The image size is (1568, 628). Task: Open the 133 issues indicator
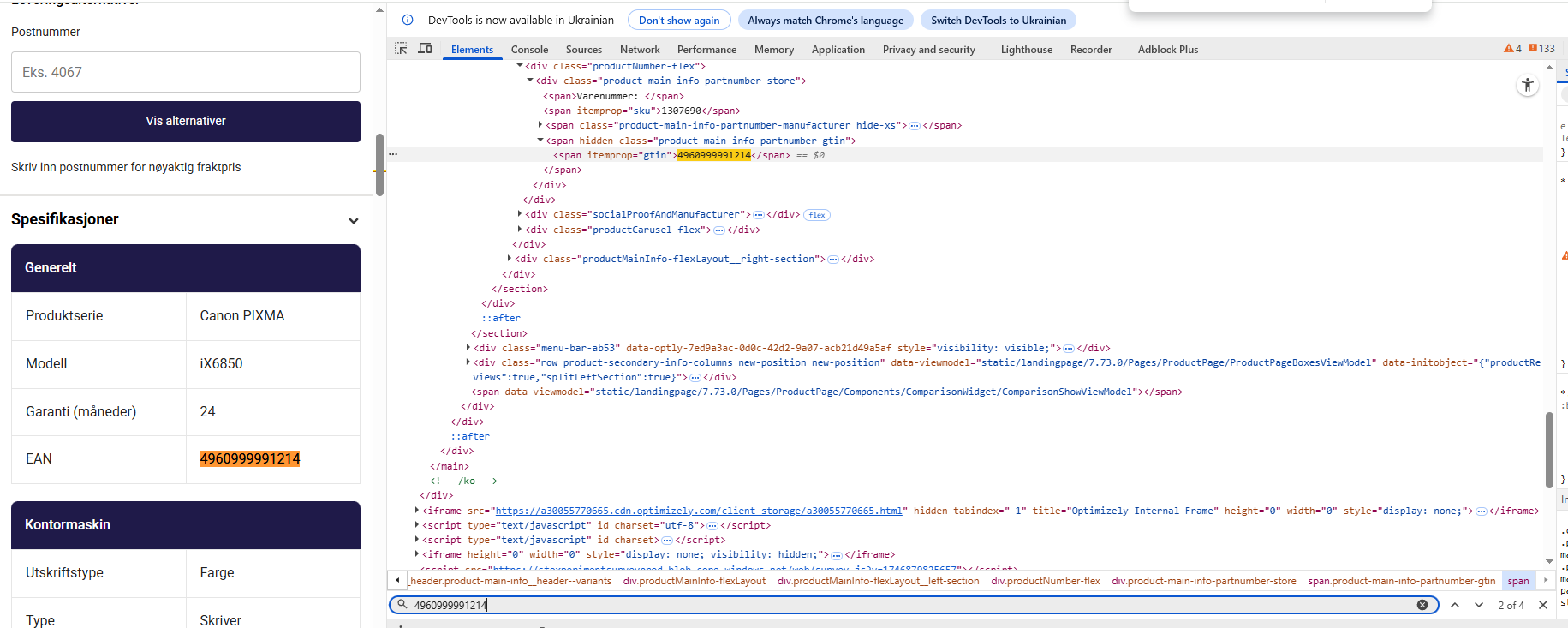click(1541, 49)
